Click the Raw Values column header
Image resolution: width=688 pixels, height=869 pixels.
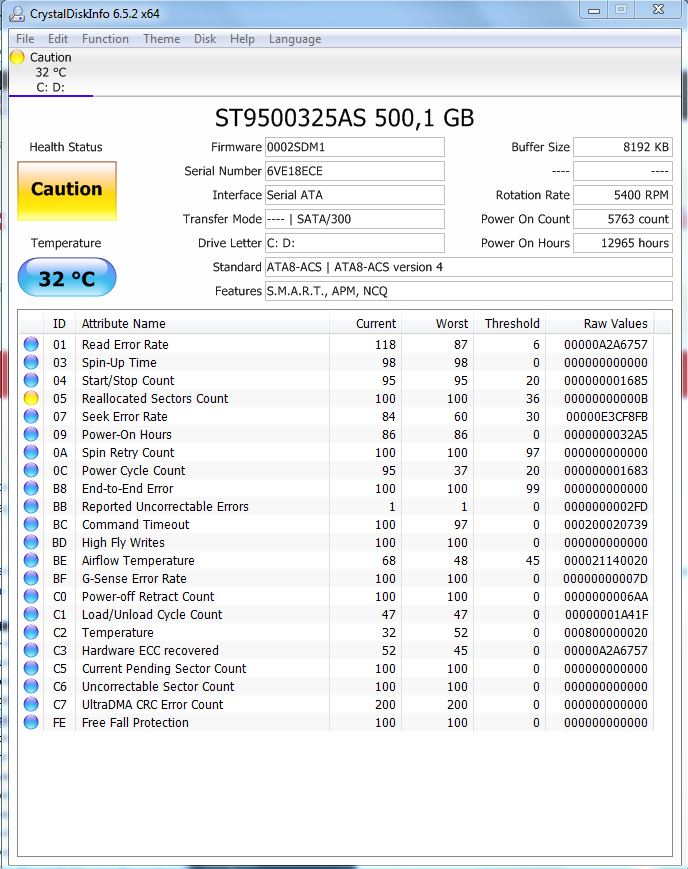pyautogui.click(x=615, y=323)
